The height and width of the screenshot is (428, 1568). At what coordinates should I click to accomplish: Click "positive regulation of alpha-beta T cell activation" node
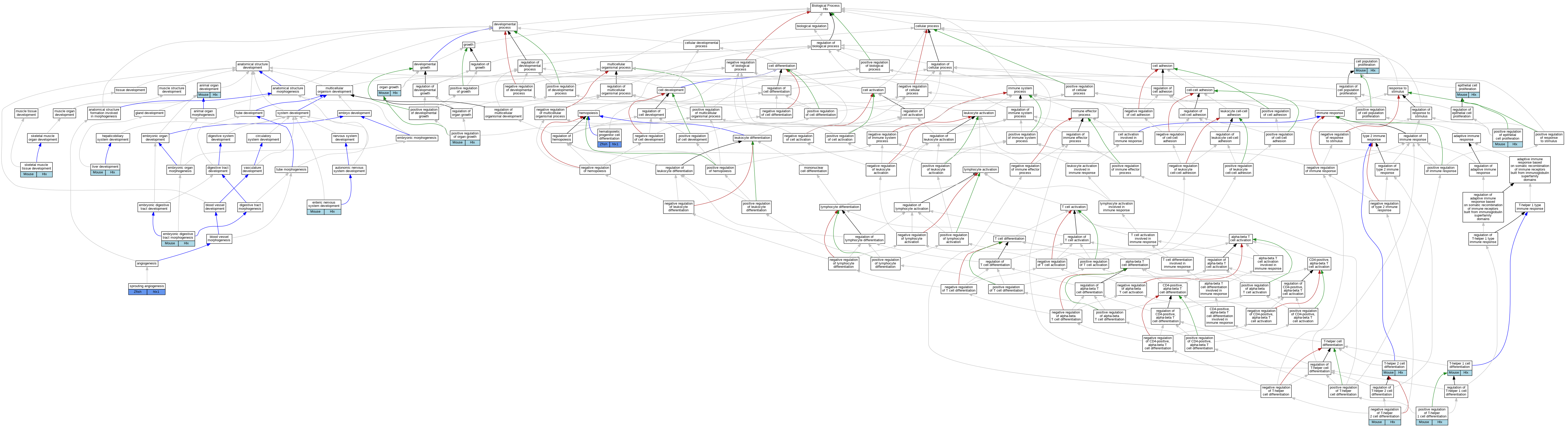tap(1255, 289)
